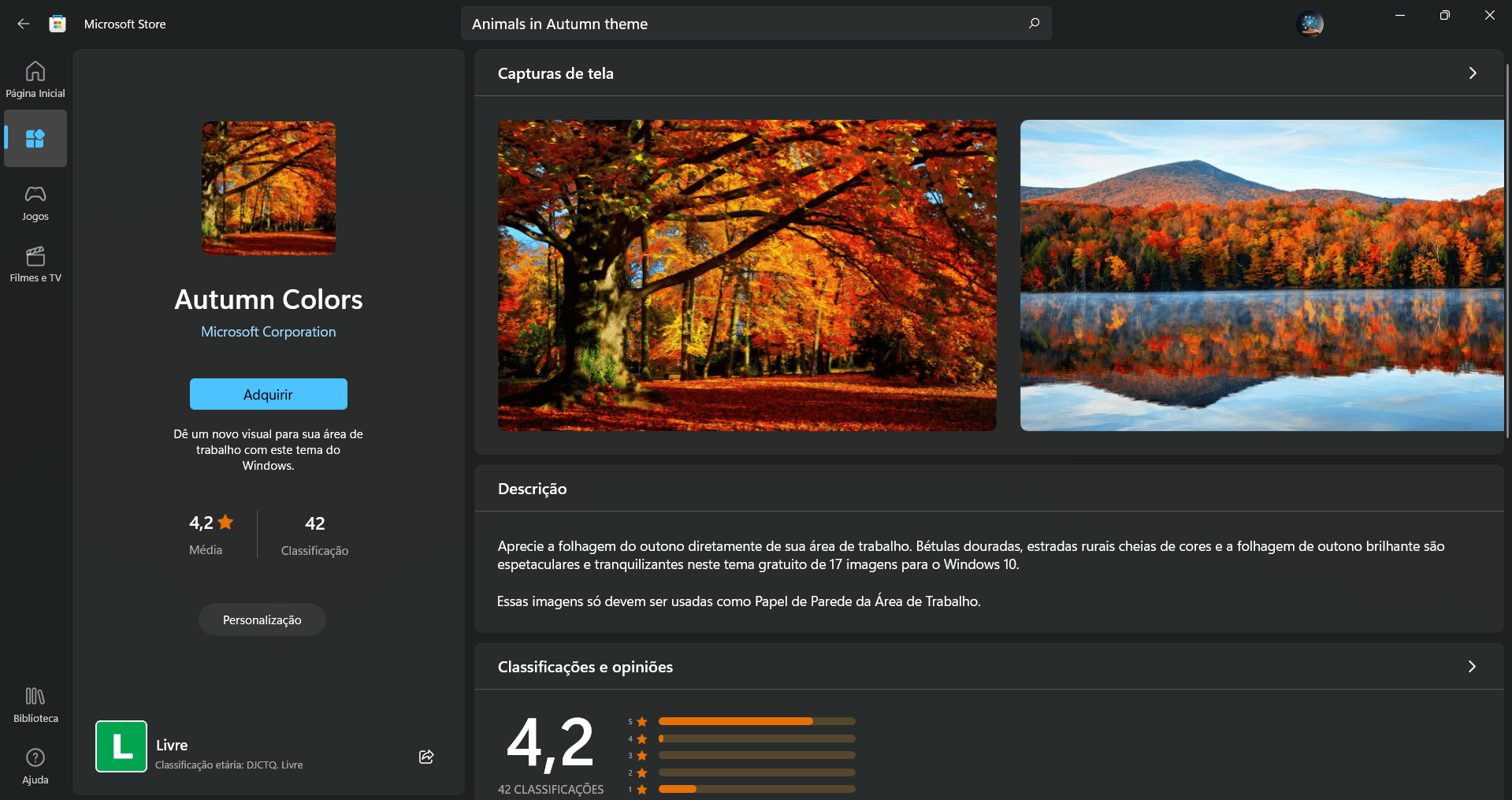Select the Personalização category tag

coord(262,620)
